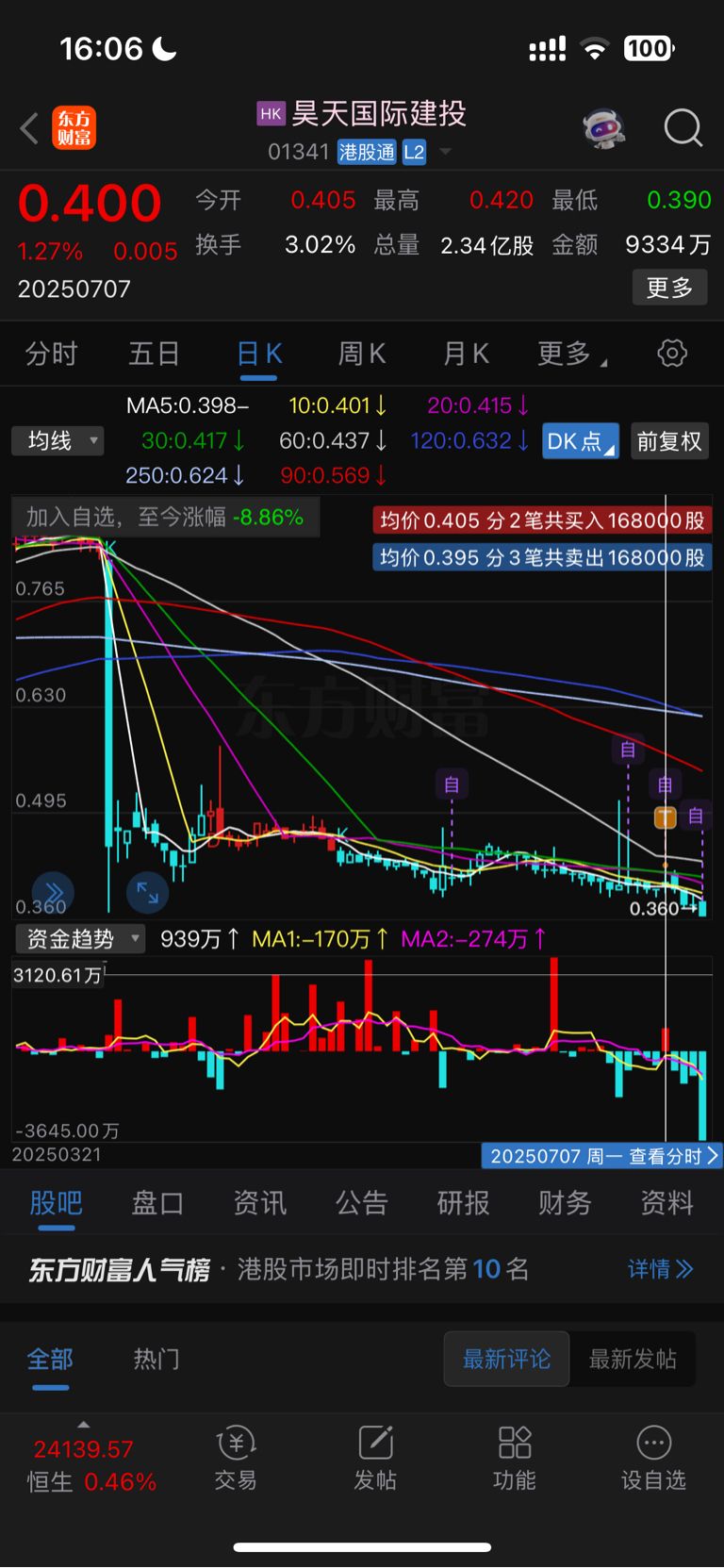Viewport: 724px width, 1568px height.
Task: Open the robot assistant icon
Action: pyautogui.click(x=604, y=128)
